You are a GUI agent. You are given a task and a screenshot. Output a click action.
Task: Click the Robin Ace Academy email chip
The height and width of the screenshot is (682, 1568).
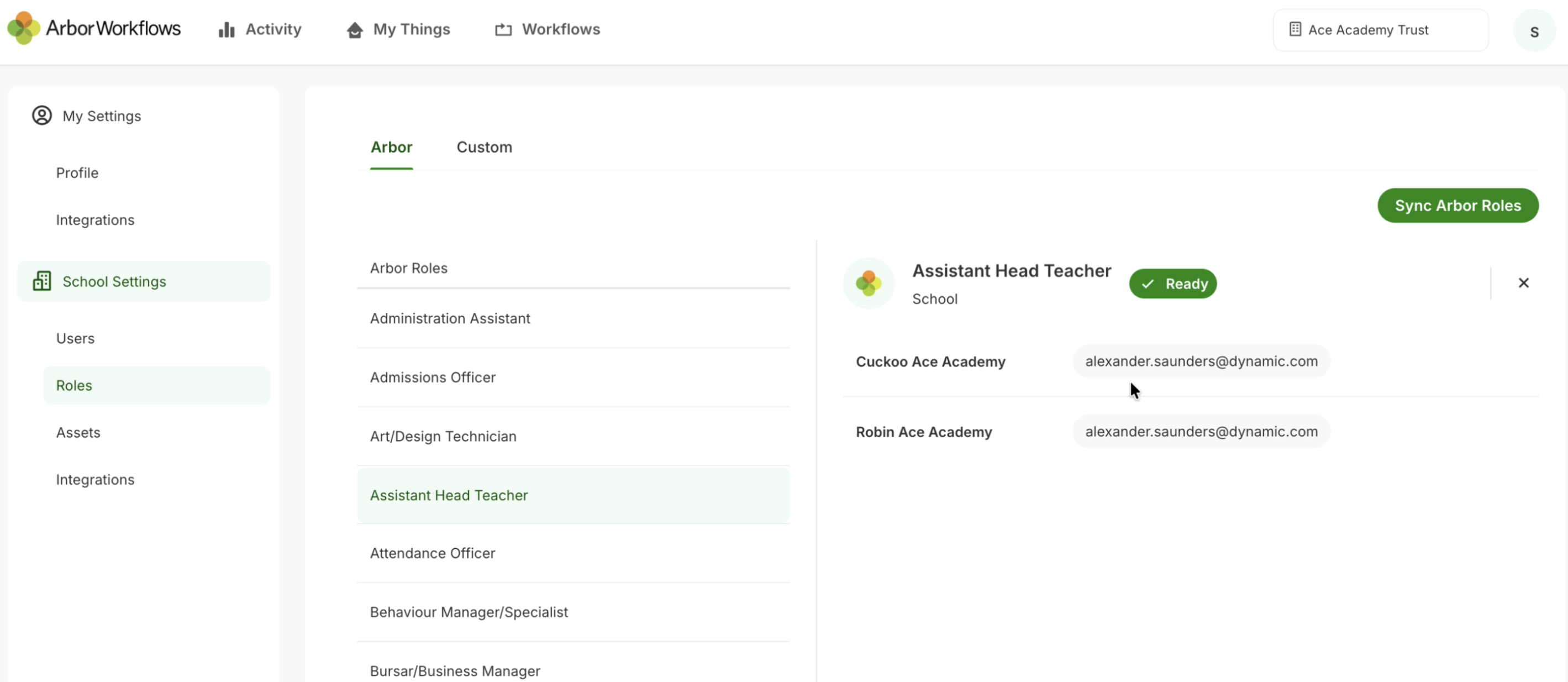(1201, 432)
